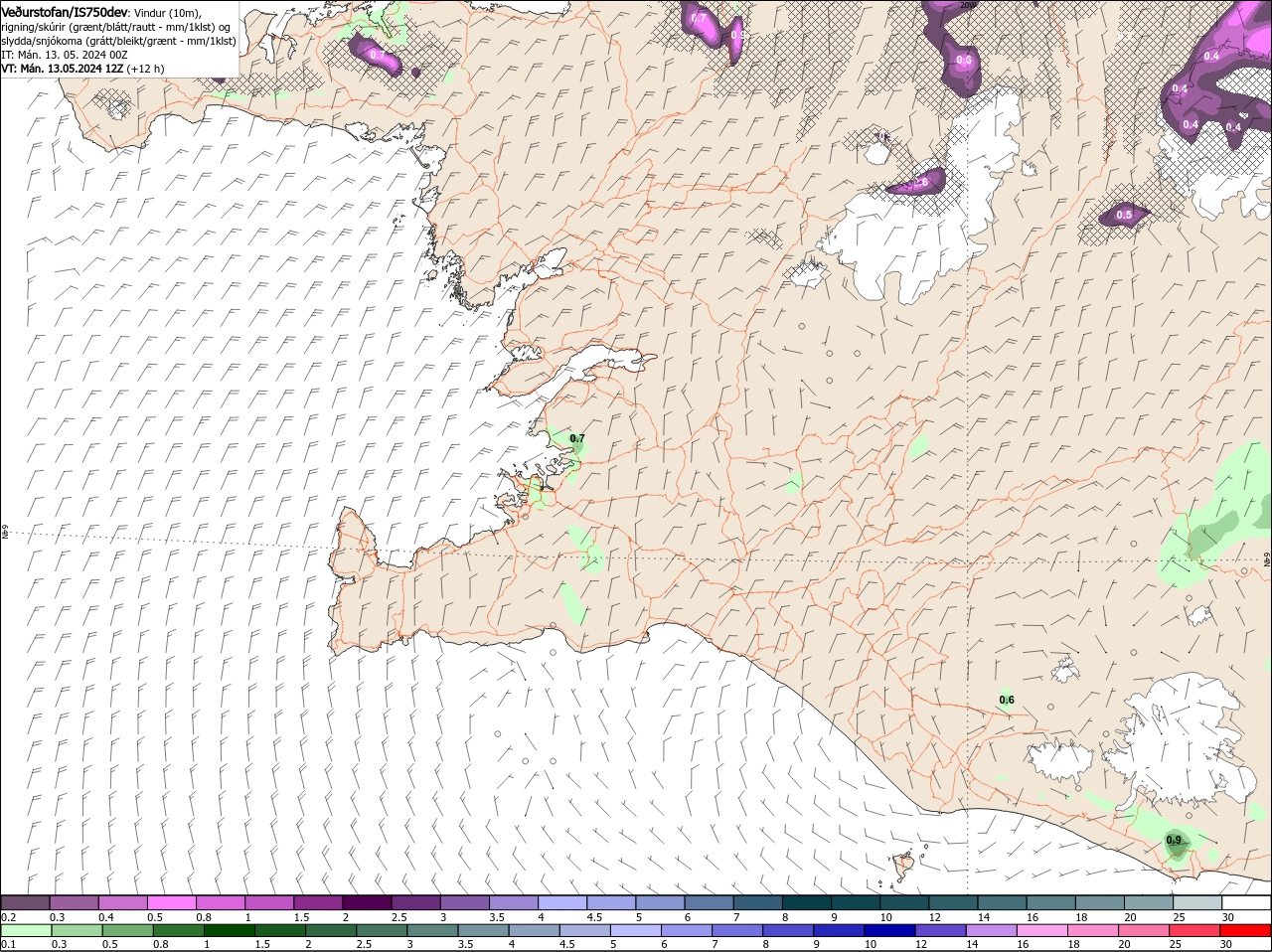Click the Veðurstofan/IS750dev title text
Screen dimensions: 1272x952
point(65,11)
